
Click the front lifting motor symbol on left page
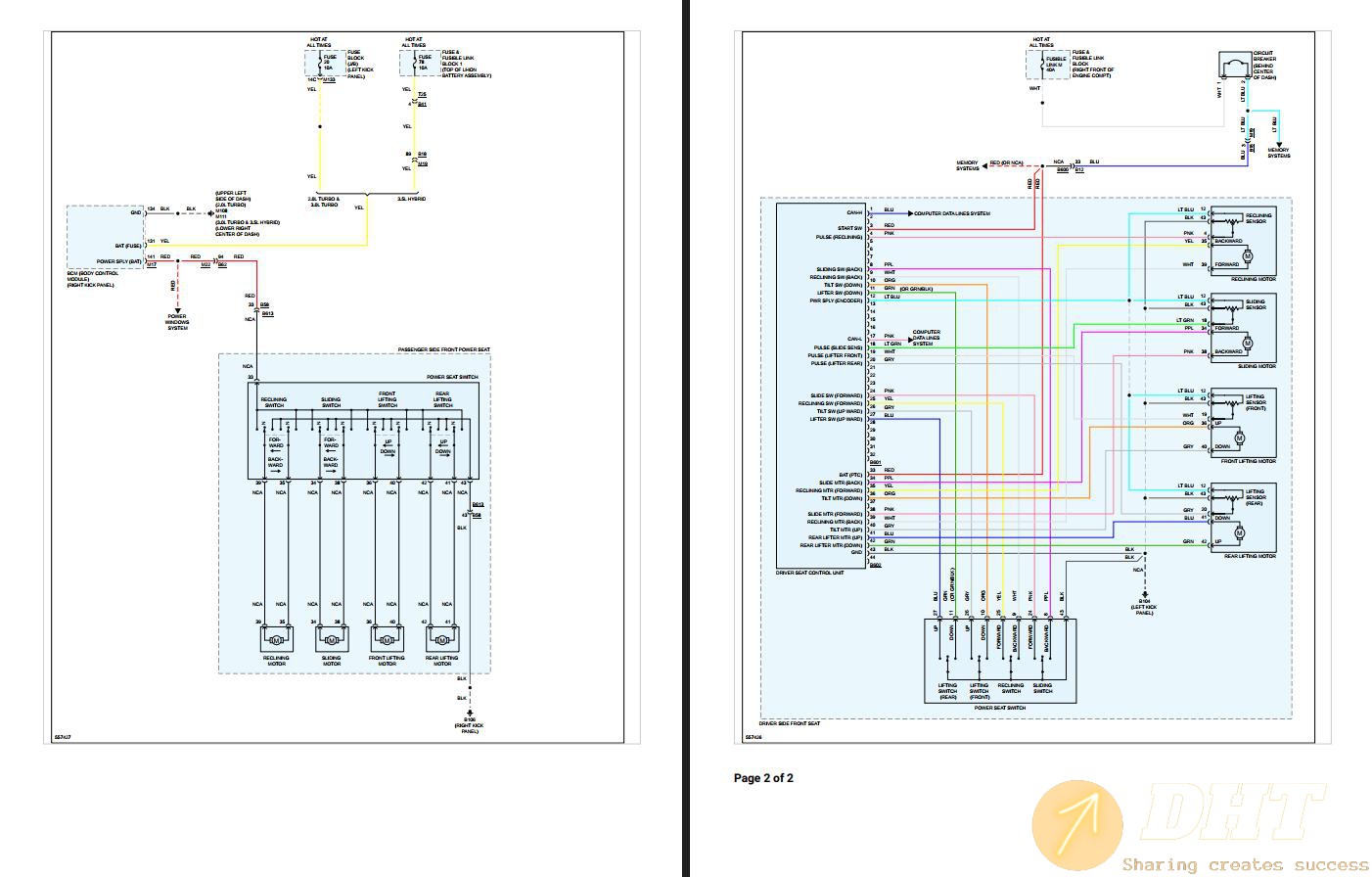tap(387, 640)
